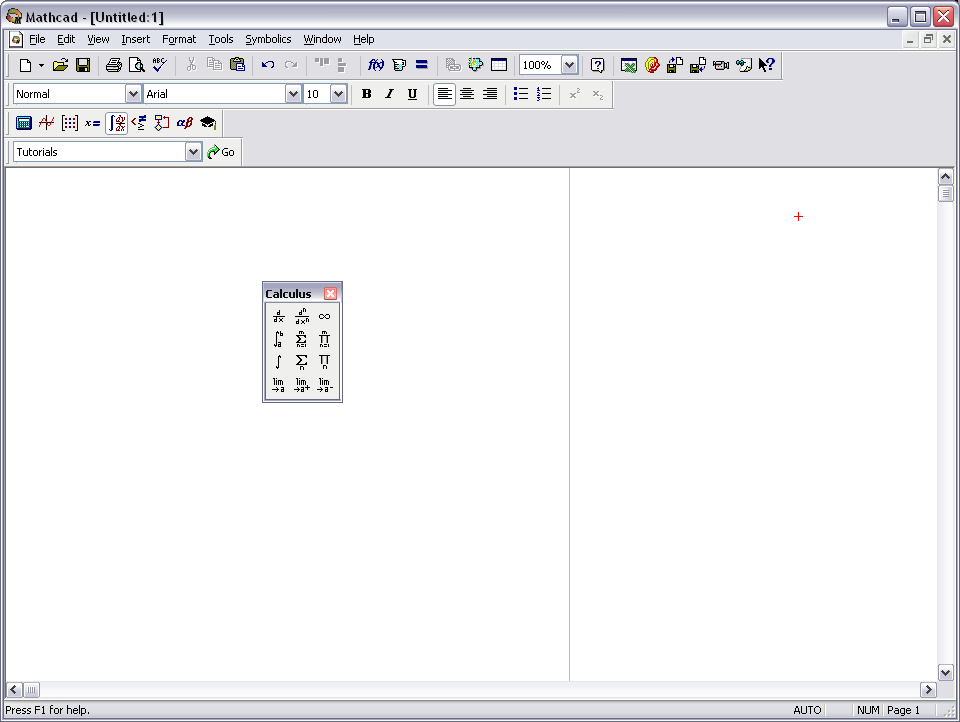Click the horizontal scrollbar right arrow
This screenshot has width=960, height=722.
point(928,690)
